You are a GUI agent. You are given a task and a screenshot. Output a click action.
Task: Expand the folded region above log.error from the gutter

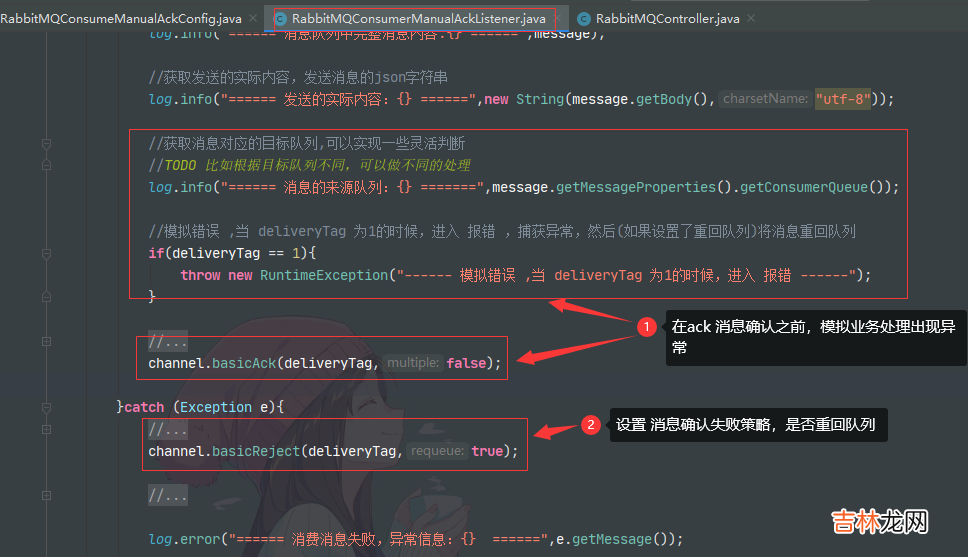(x=46, y=495)
